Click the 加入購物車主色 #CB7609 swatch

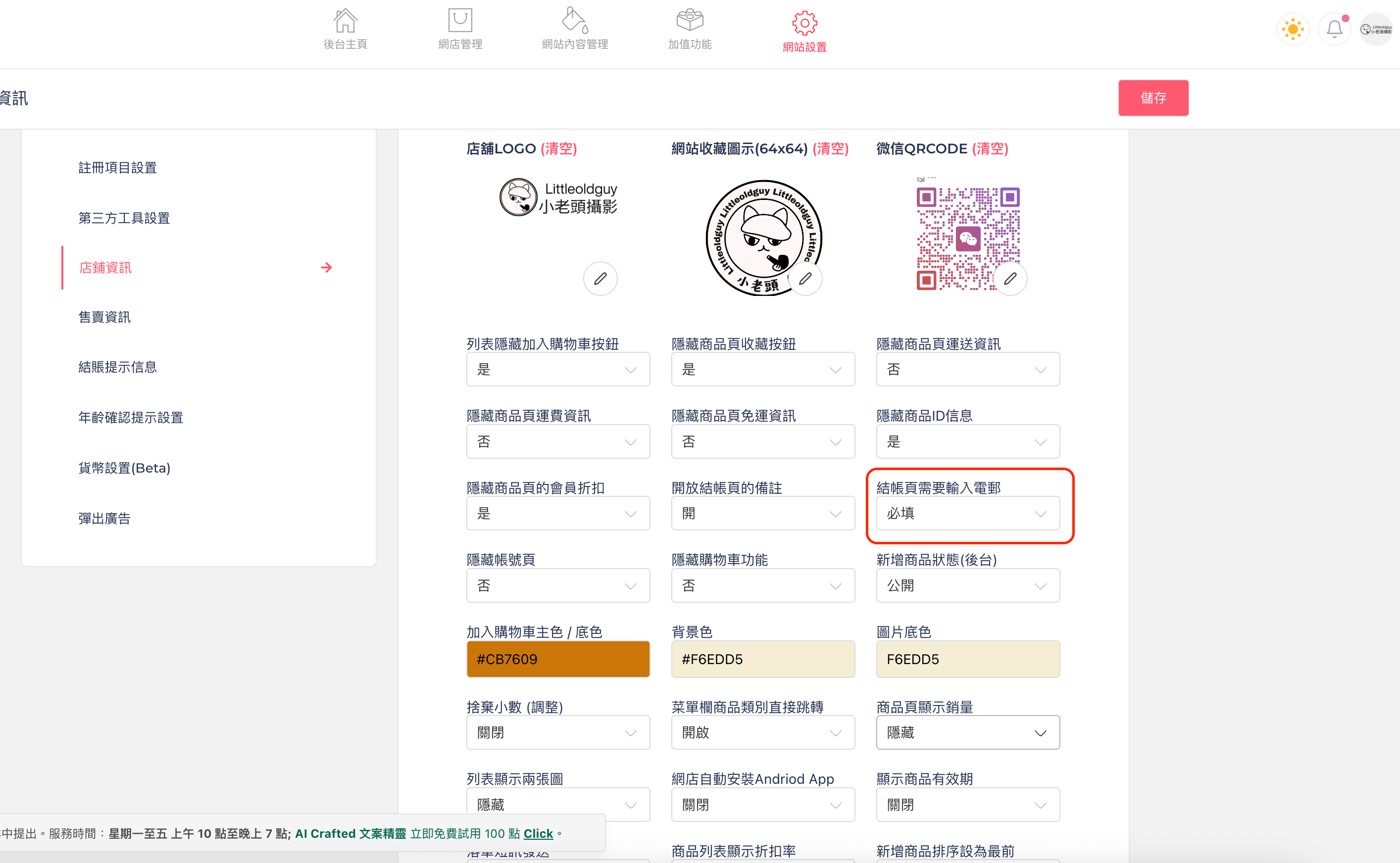(x=557, y=659)
